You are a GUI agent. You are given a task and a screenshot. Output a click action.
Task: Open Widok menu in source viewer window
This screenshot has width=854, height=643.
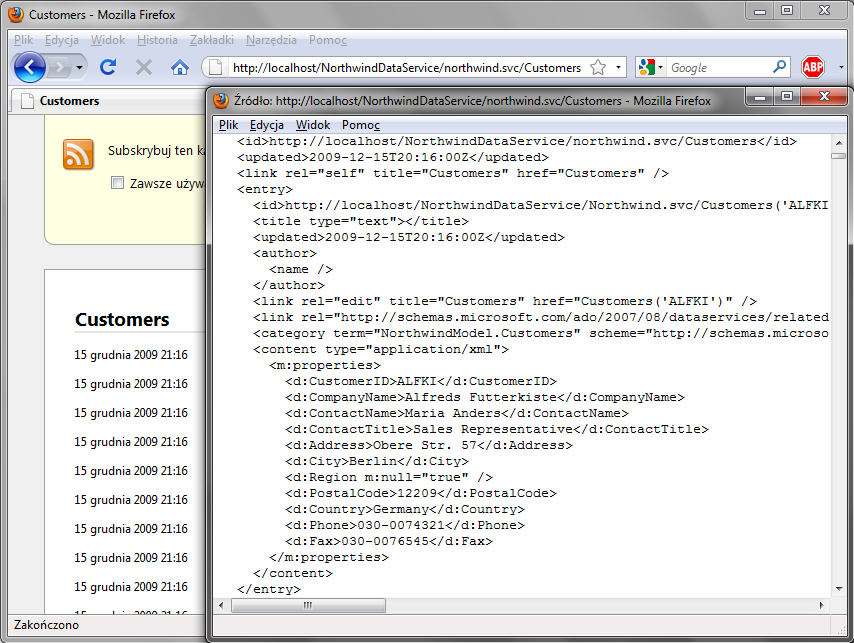click(x=313, y=125)
